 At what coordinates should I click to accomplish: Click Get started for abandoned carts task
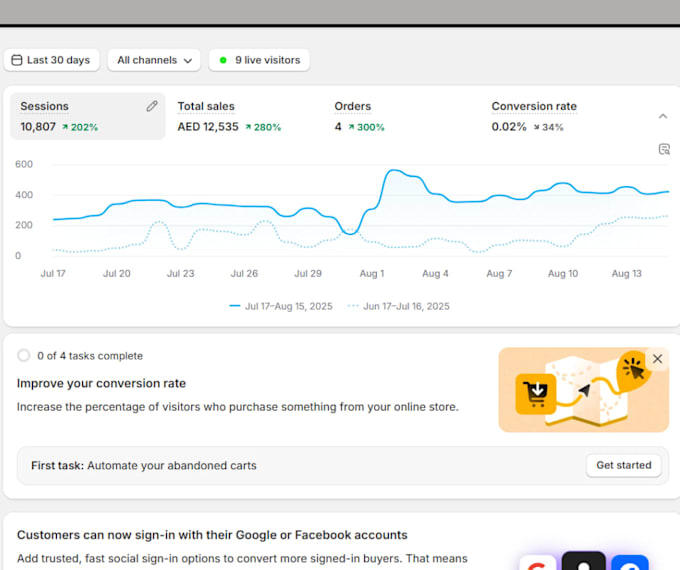(624, 465)
